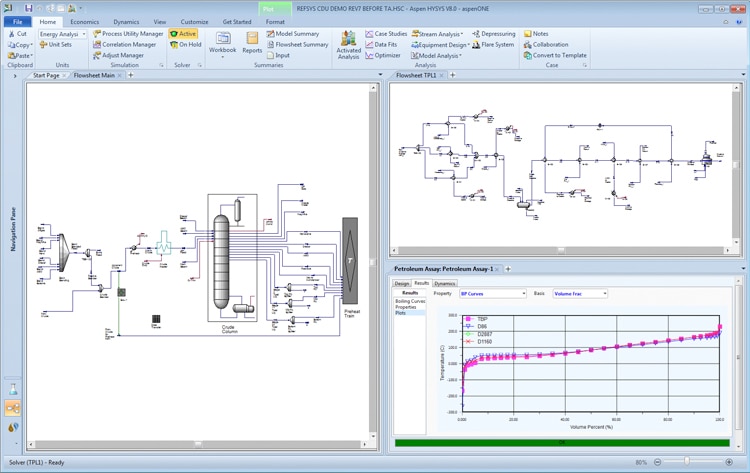Select Boiling Curves in Results list

(410, 301)
